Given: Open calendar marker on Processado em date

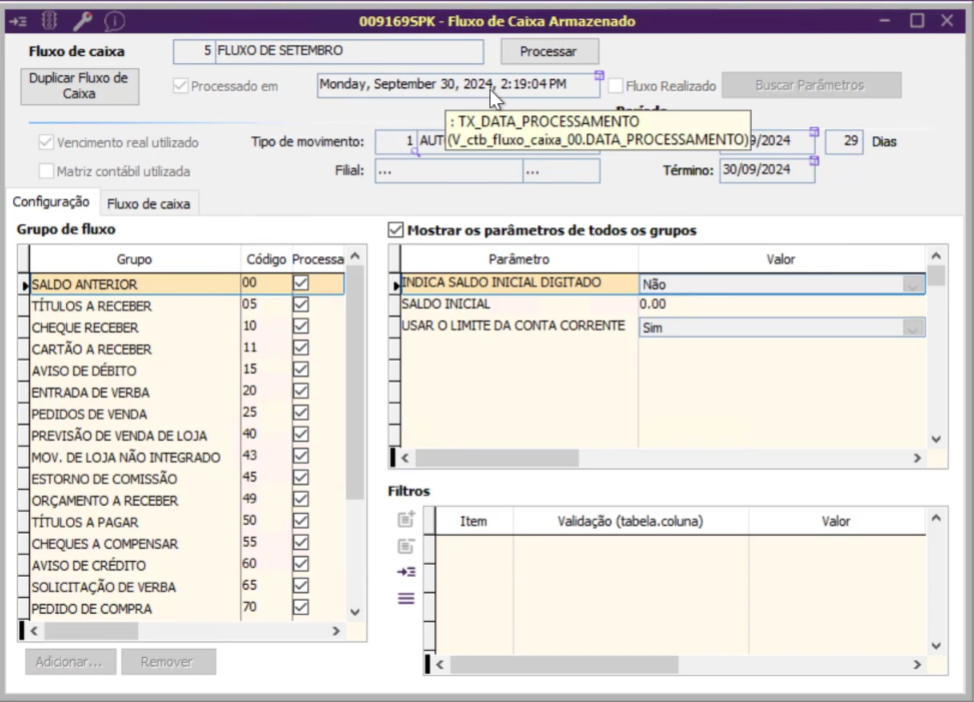Looking at the screenshot, I should [x=599, y=75].
